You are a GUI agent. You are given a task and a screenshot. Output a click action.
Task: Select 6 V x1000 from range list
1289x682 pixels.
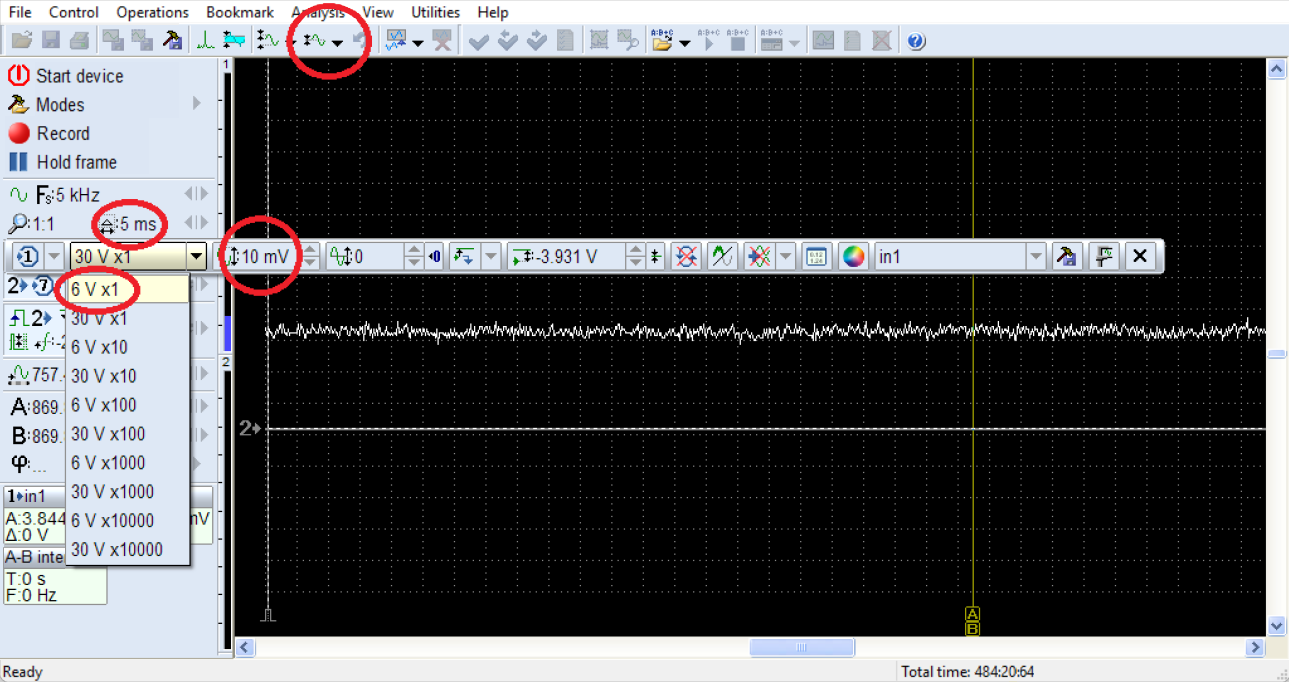127,463
